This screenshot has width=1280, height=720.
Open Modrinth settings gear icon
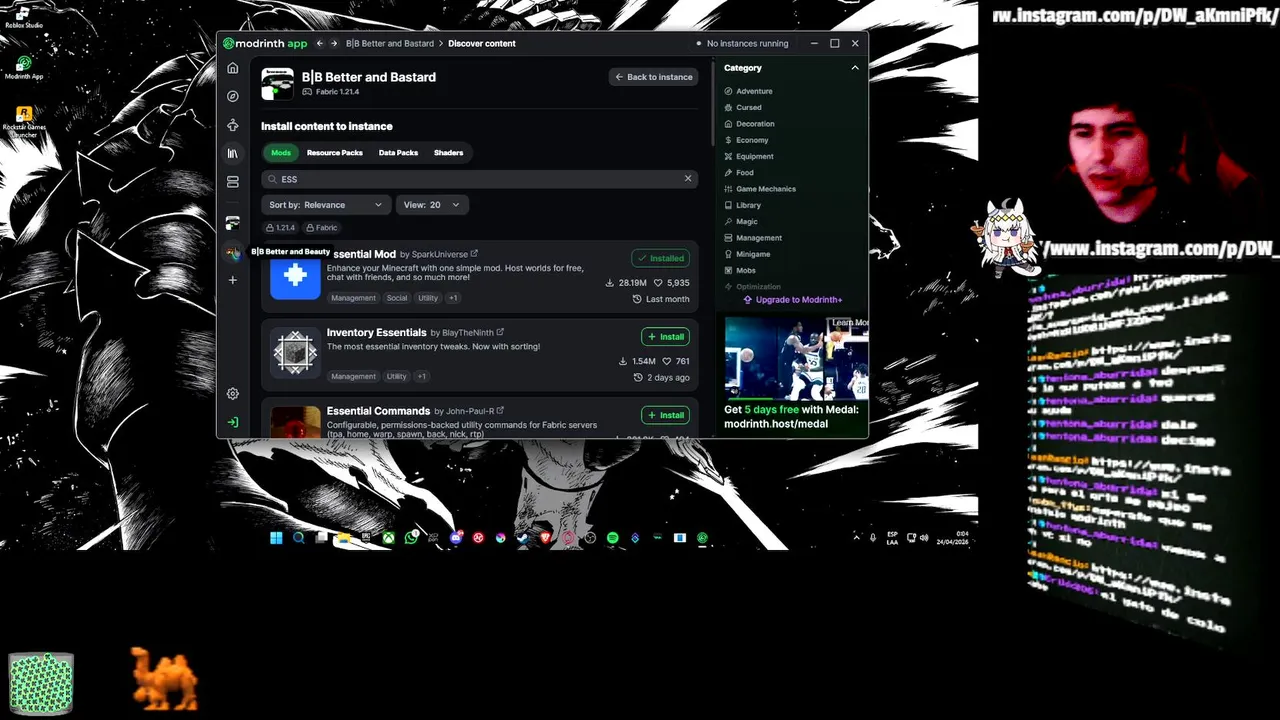pyautogui.click(x=233, y=394)
